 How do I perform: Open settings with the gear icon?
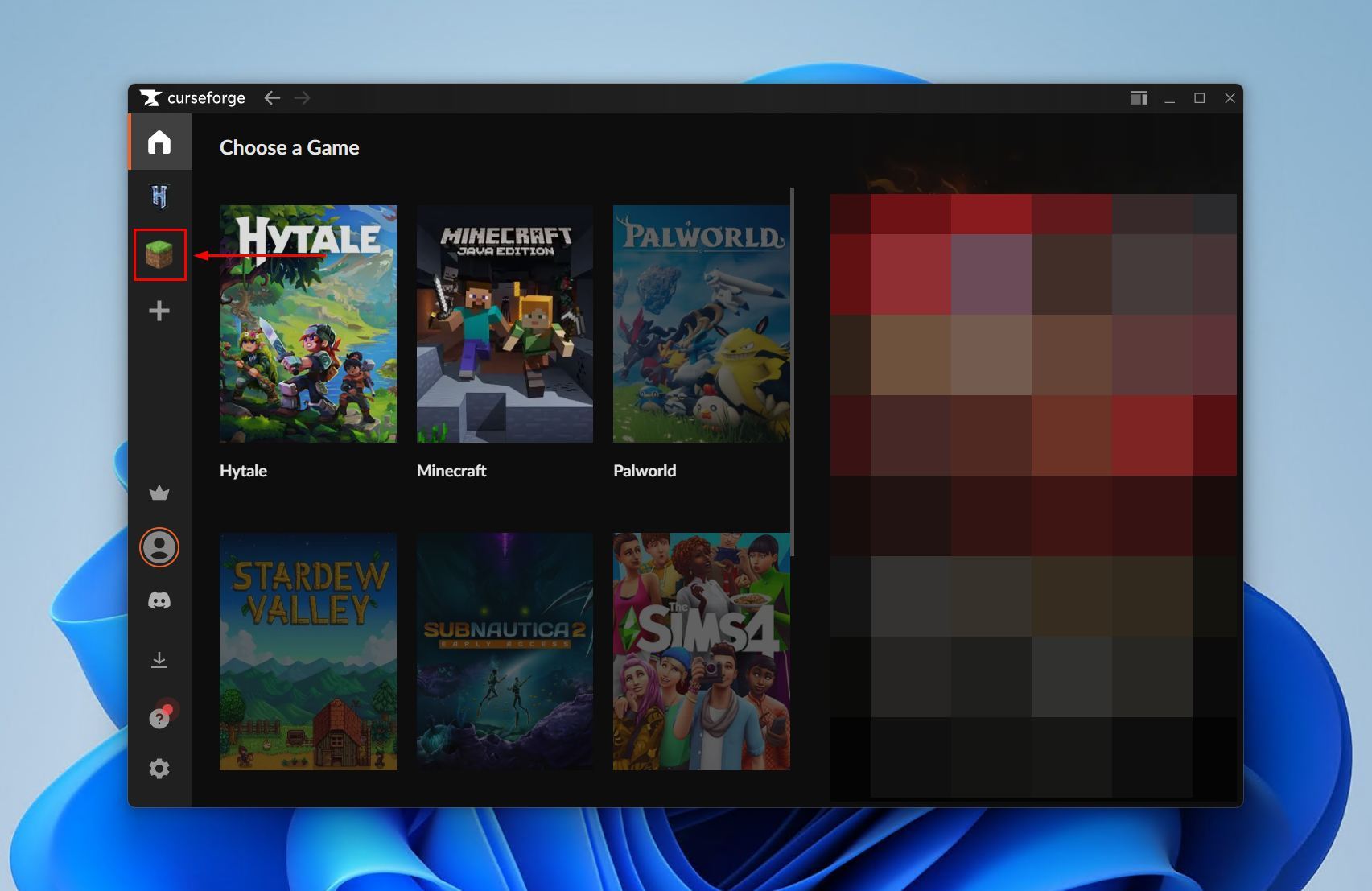159,769
